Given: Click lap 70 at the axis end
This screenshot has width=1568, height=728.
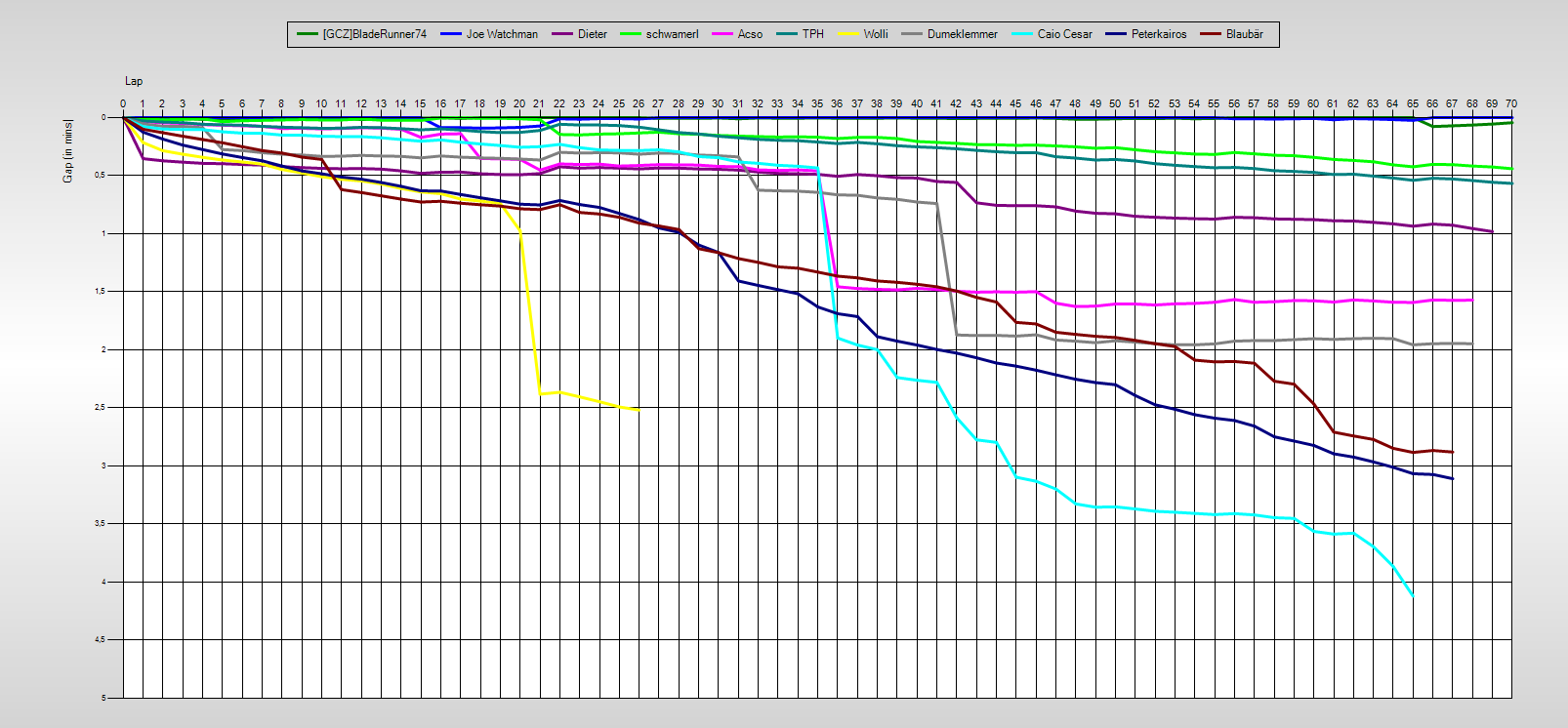Looking at the screenshot, I should coord(1511,103).
